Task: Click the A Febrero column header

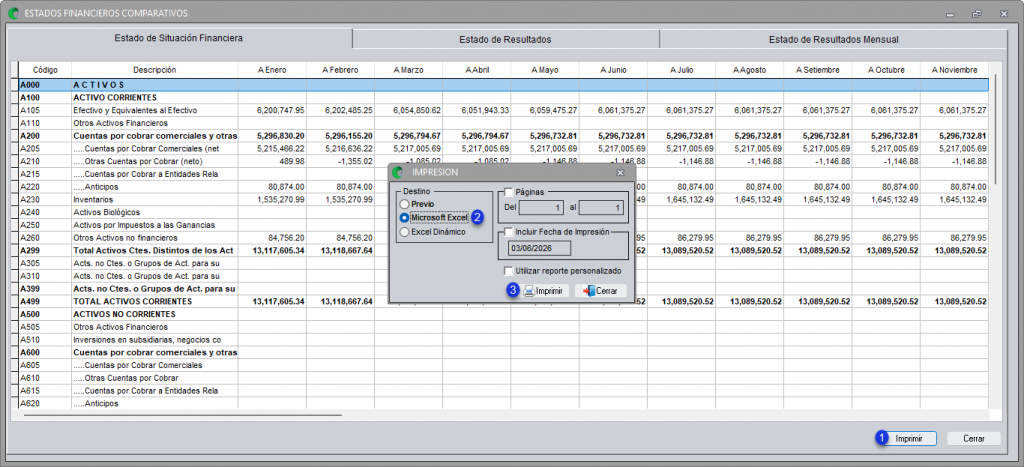Action: [340, 70]
